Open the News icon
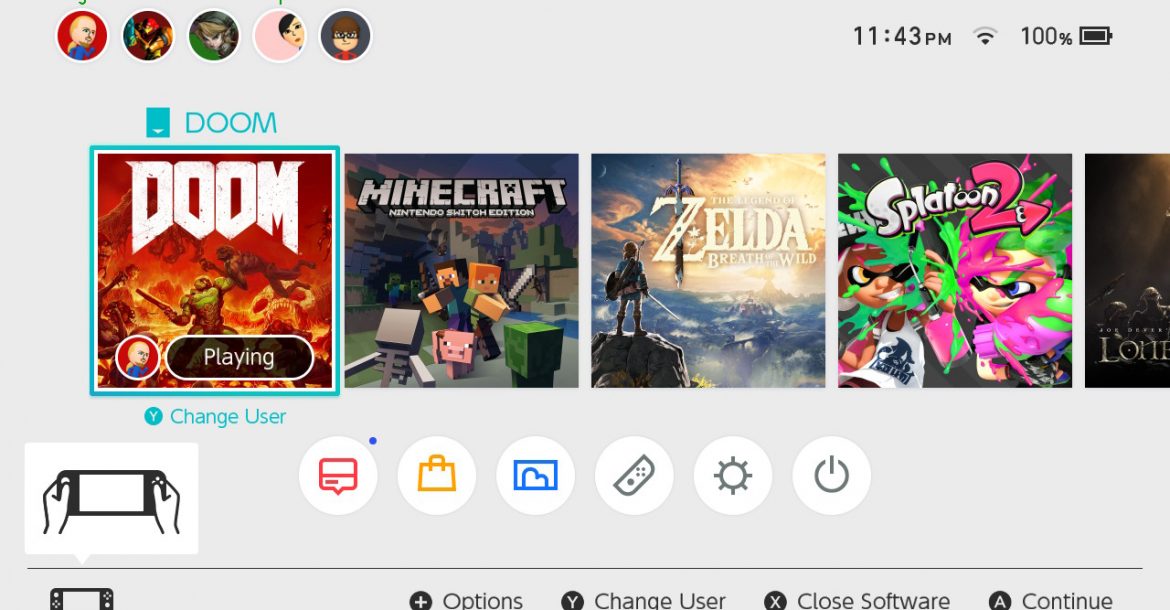Screen dimensions: 1170x610 pos(338,476)
